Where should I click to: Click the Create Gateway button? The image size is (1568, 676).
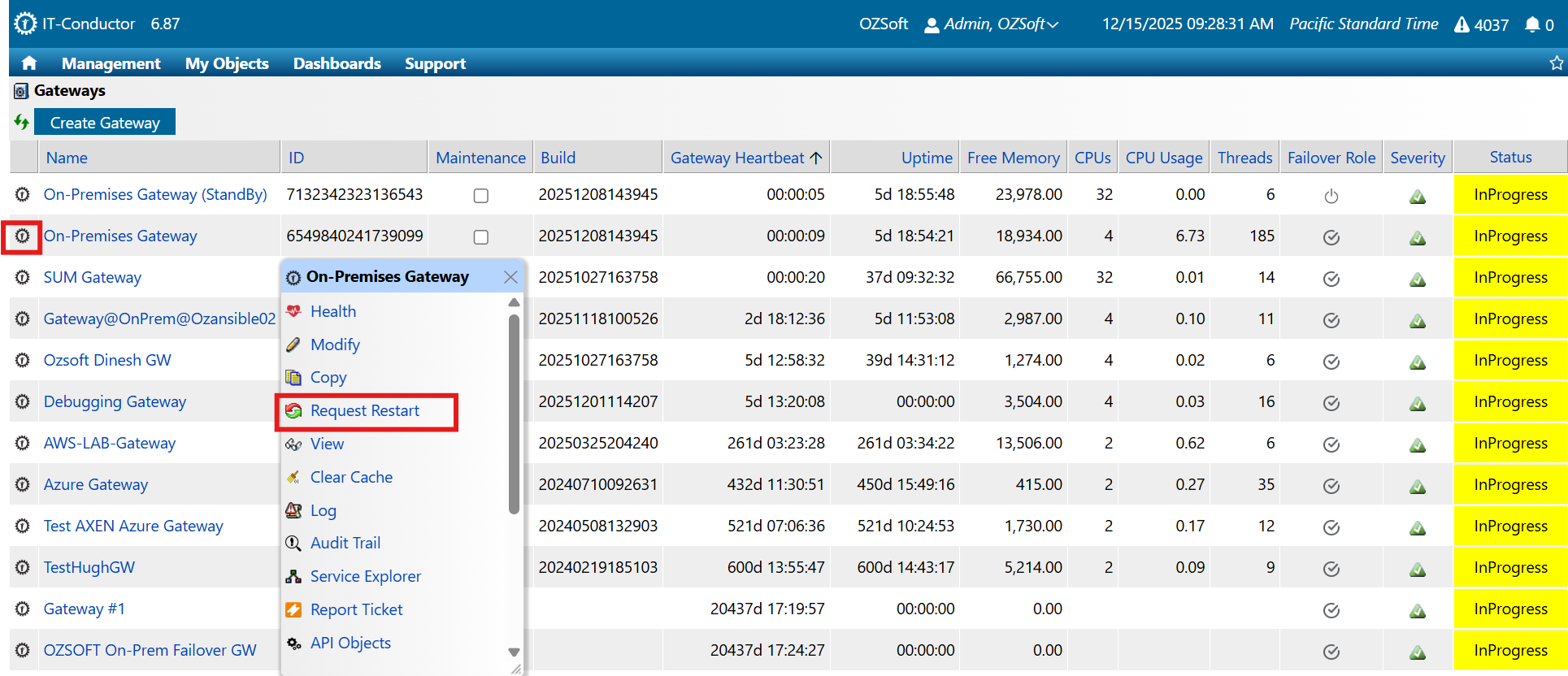(x=105, y=123)
